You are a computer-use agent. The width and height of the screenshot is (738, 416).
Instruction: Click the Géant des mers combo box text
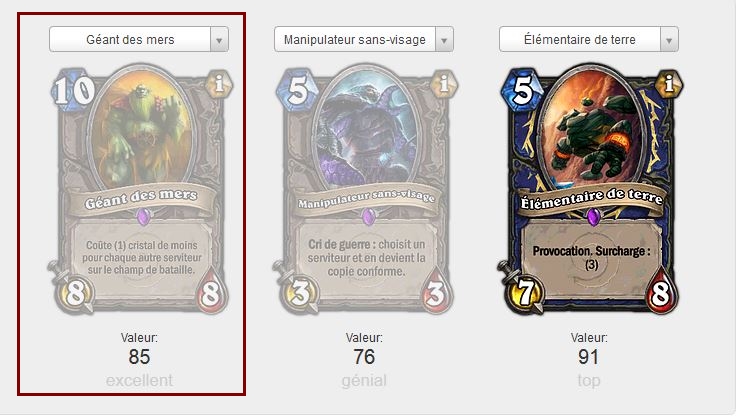130,40
